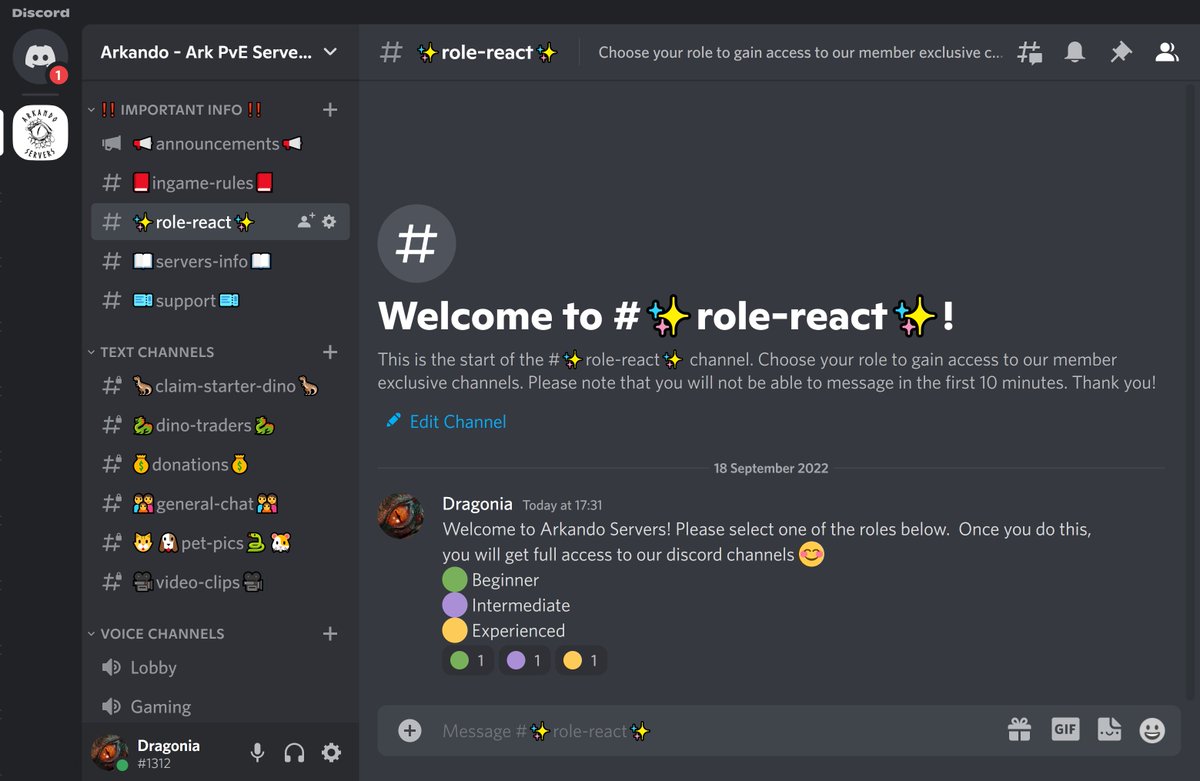The image size is (1200, 781).
Task: Toggle headphones deafen
Action: pos(294,753)
